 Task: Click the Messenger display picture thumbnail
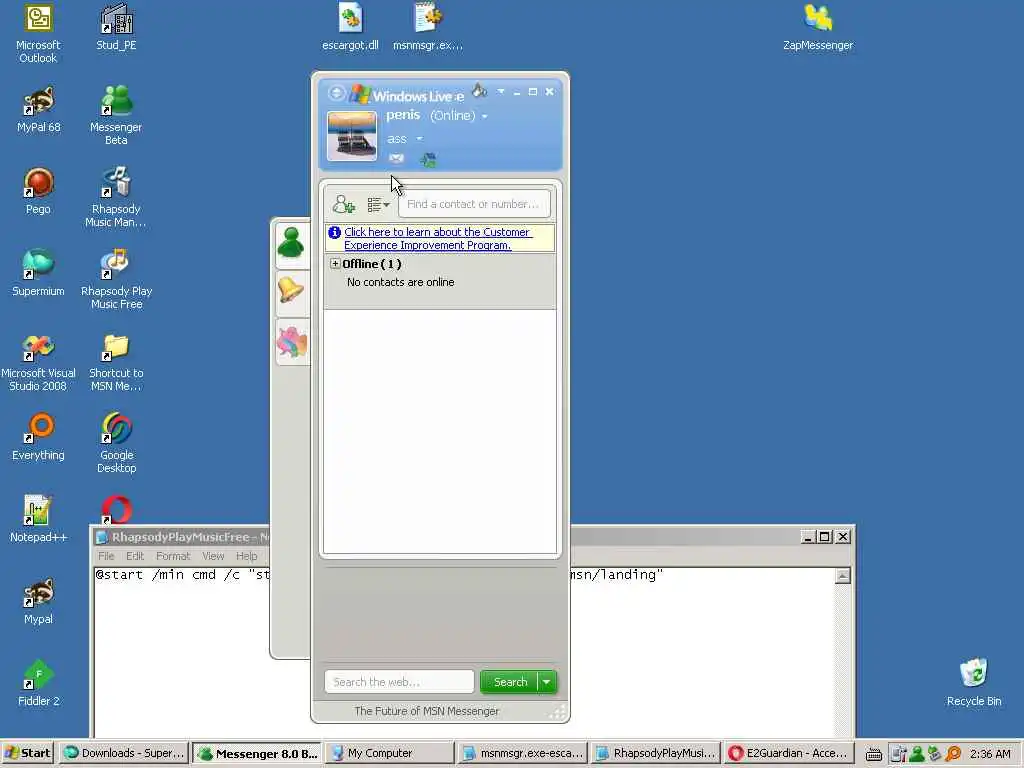pos(352,136)
